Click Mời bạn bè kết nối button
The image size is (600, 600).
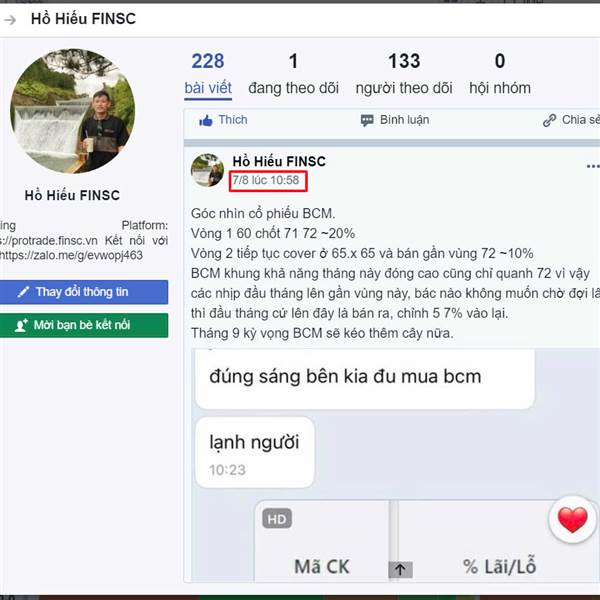tap(83, 325)
